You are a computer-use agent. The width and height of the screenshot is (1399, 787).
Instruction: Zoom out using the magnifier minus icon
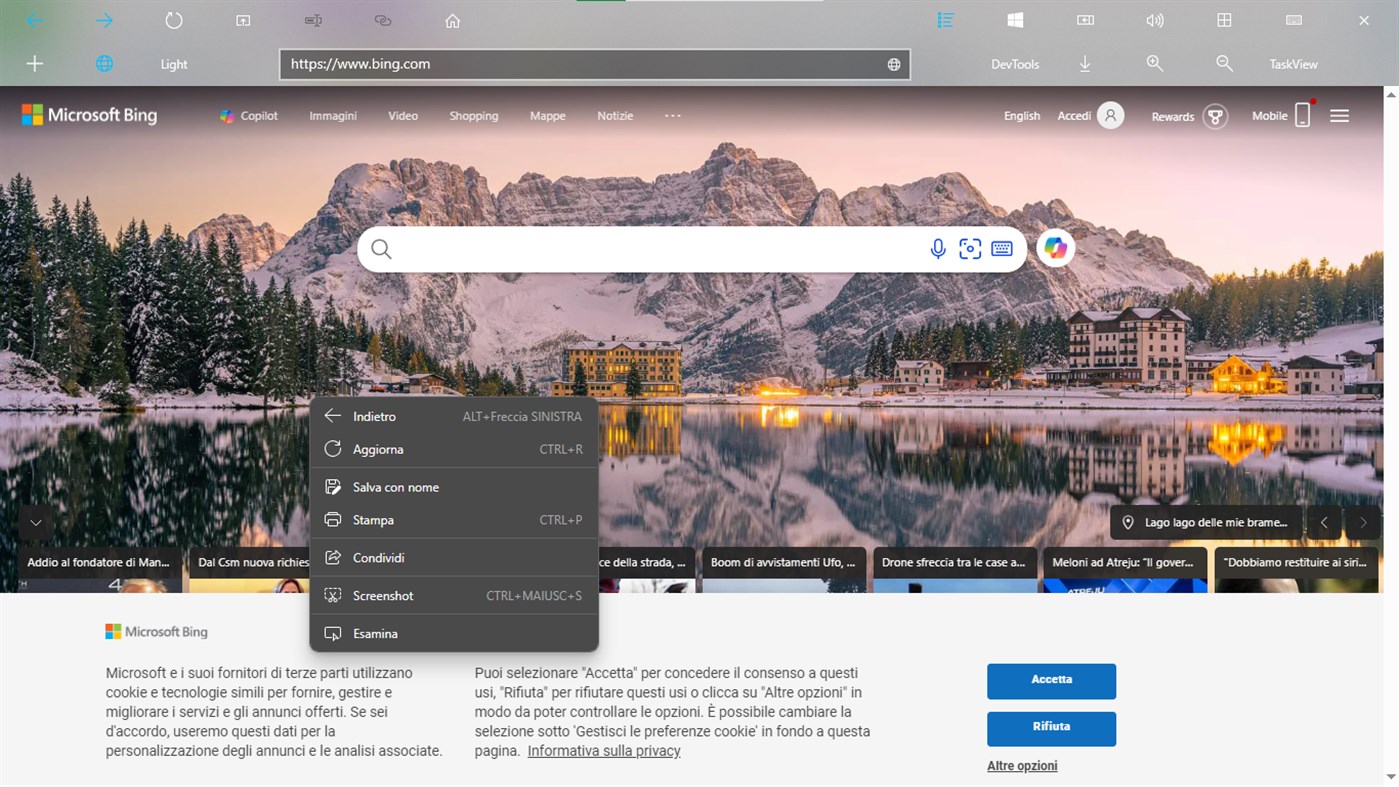[1224, 64]
